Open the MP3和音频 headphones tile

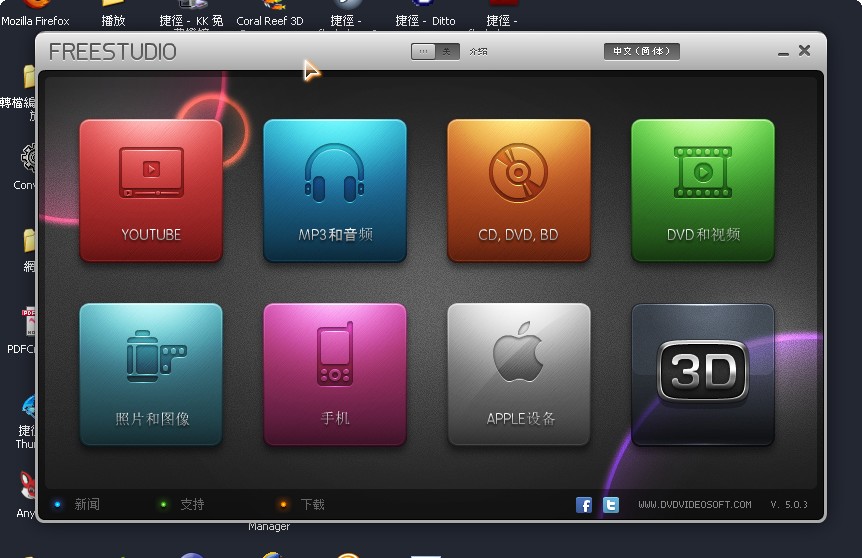(x=335, y=190)
